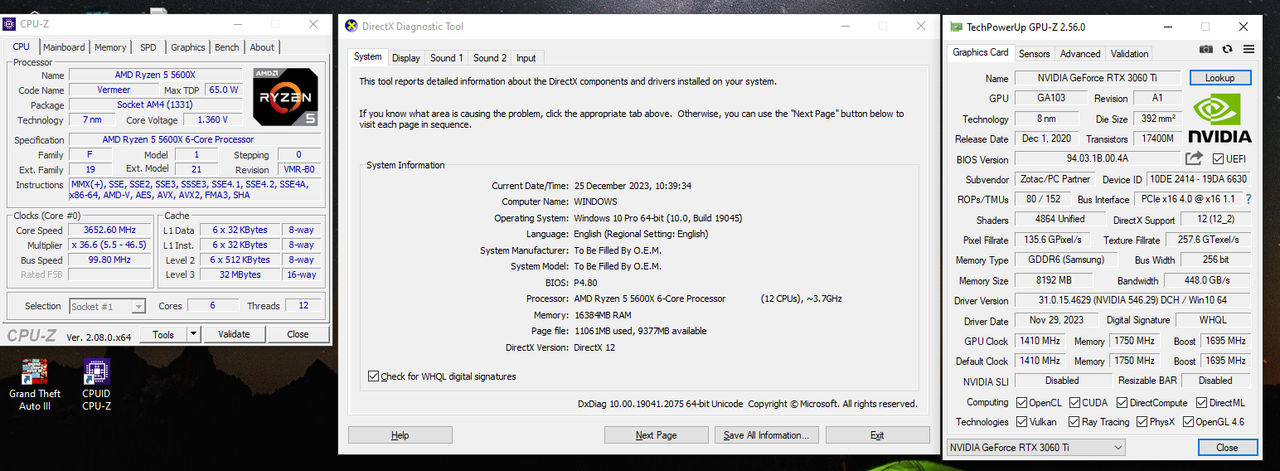Click the Close button in CPU-Z

point(297,335)
